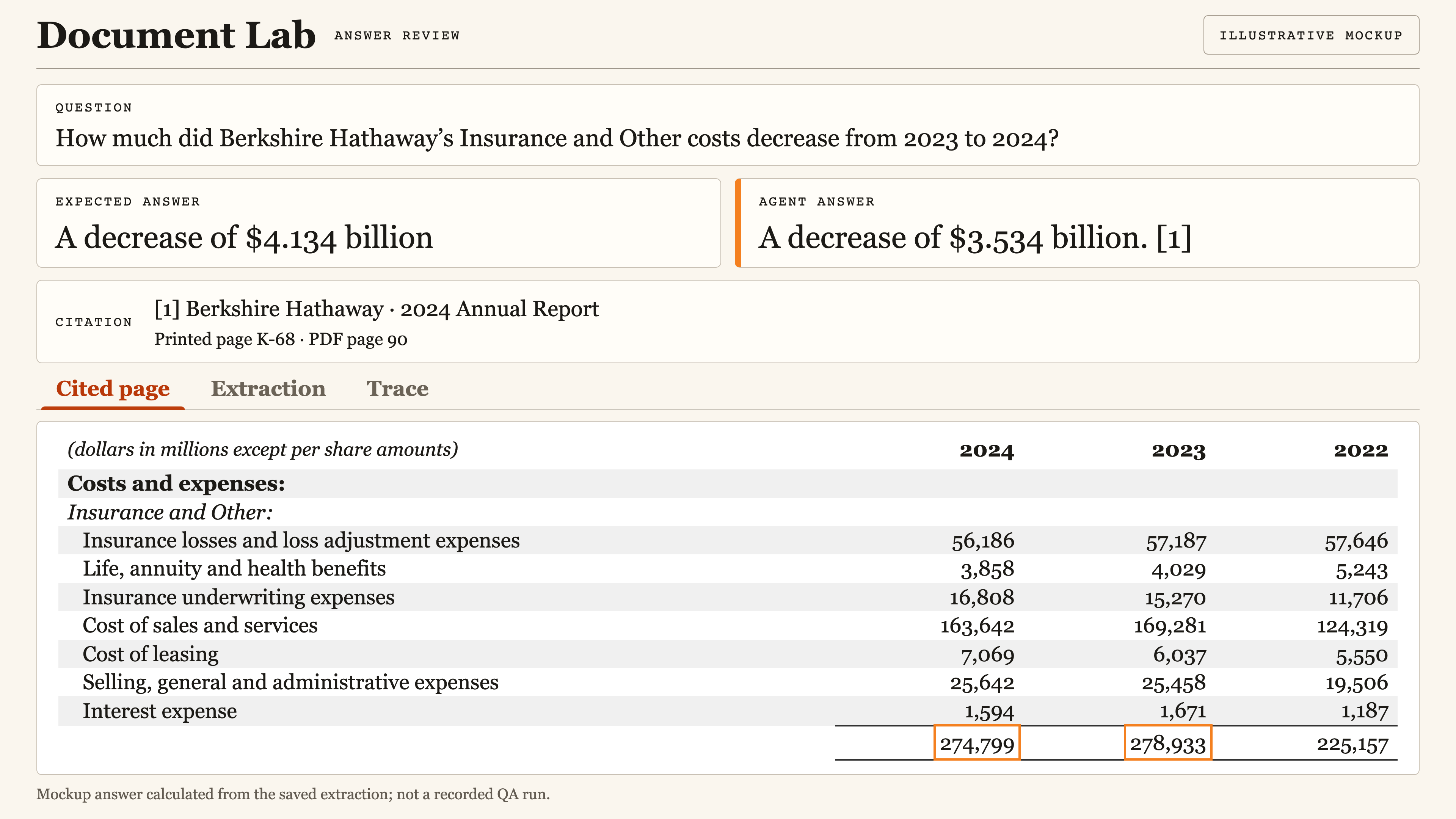The height and width of the screenshot is (819, 1456).
Task: Click the 2024 column header
Action: (987, 450)
